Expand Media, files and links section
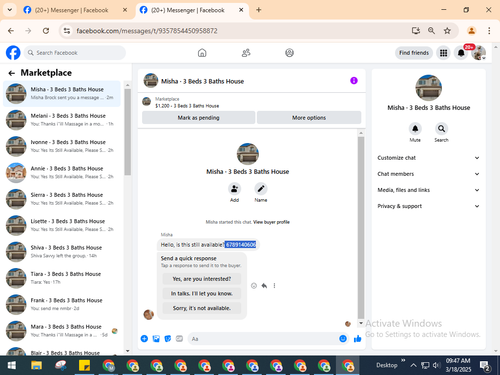Image resolution: width=500 pixels, height=375 pixels. click(x=428, y=190)
